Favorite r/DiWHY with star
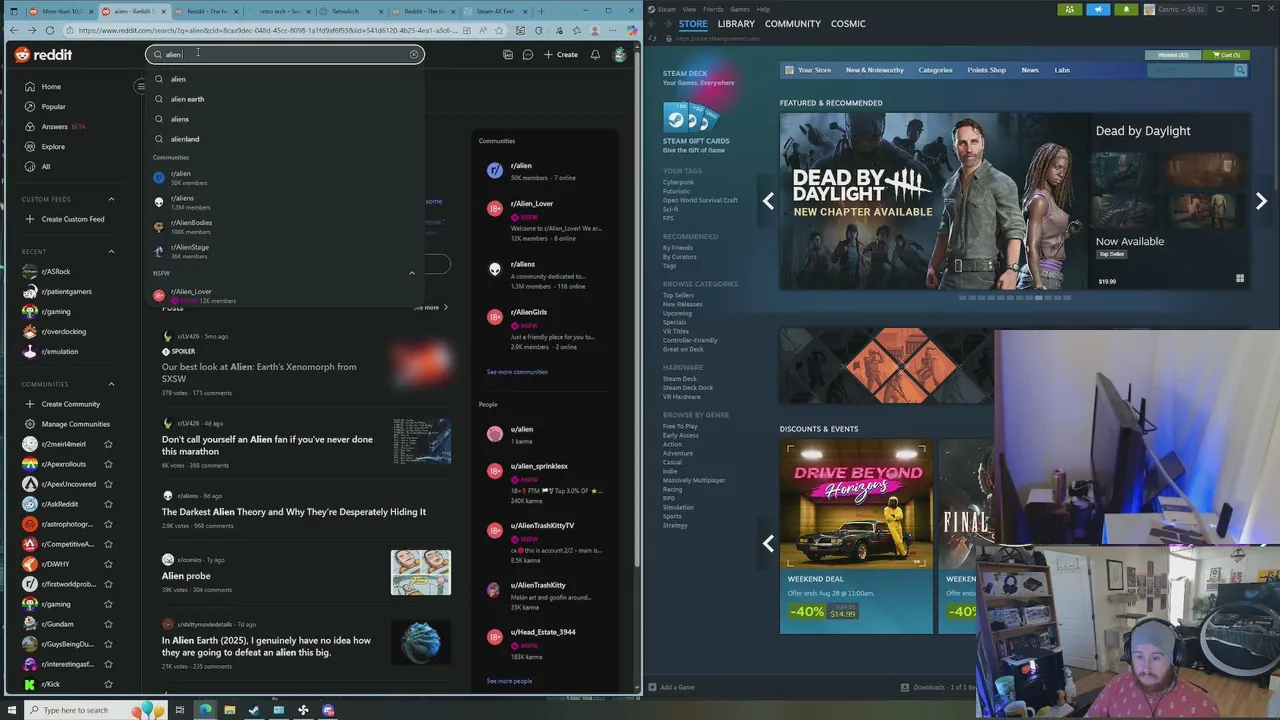This screenshot has width=1280, height=720. pos(108,564)
